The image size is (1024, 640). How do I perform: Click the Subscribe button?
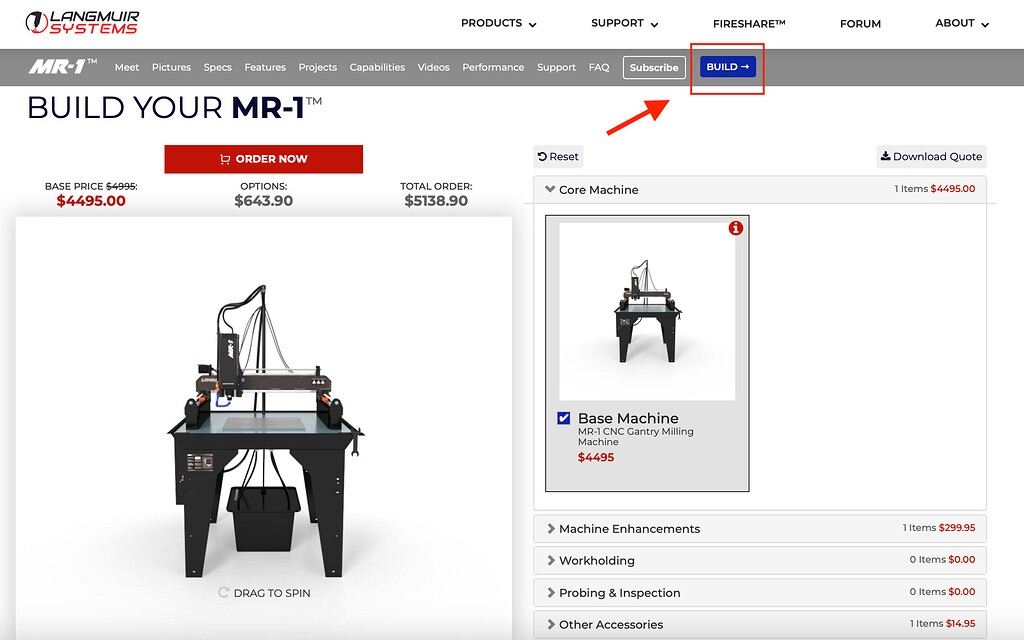point(654,67)
